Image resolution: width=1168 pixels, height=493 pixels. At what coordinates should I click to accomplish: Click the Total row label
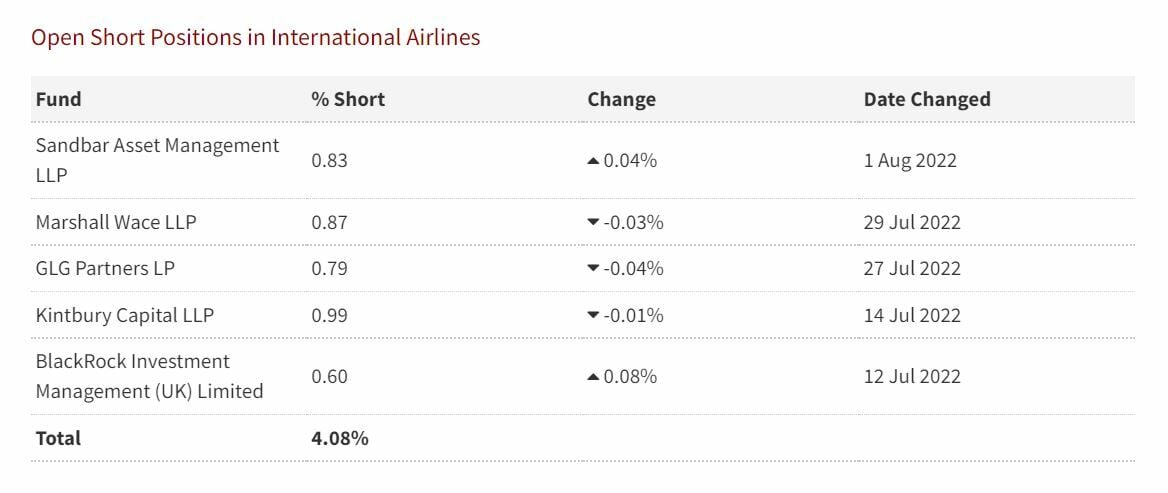[x=58, y=438]
